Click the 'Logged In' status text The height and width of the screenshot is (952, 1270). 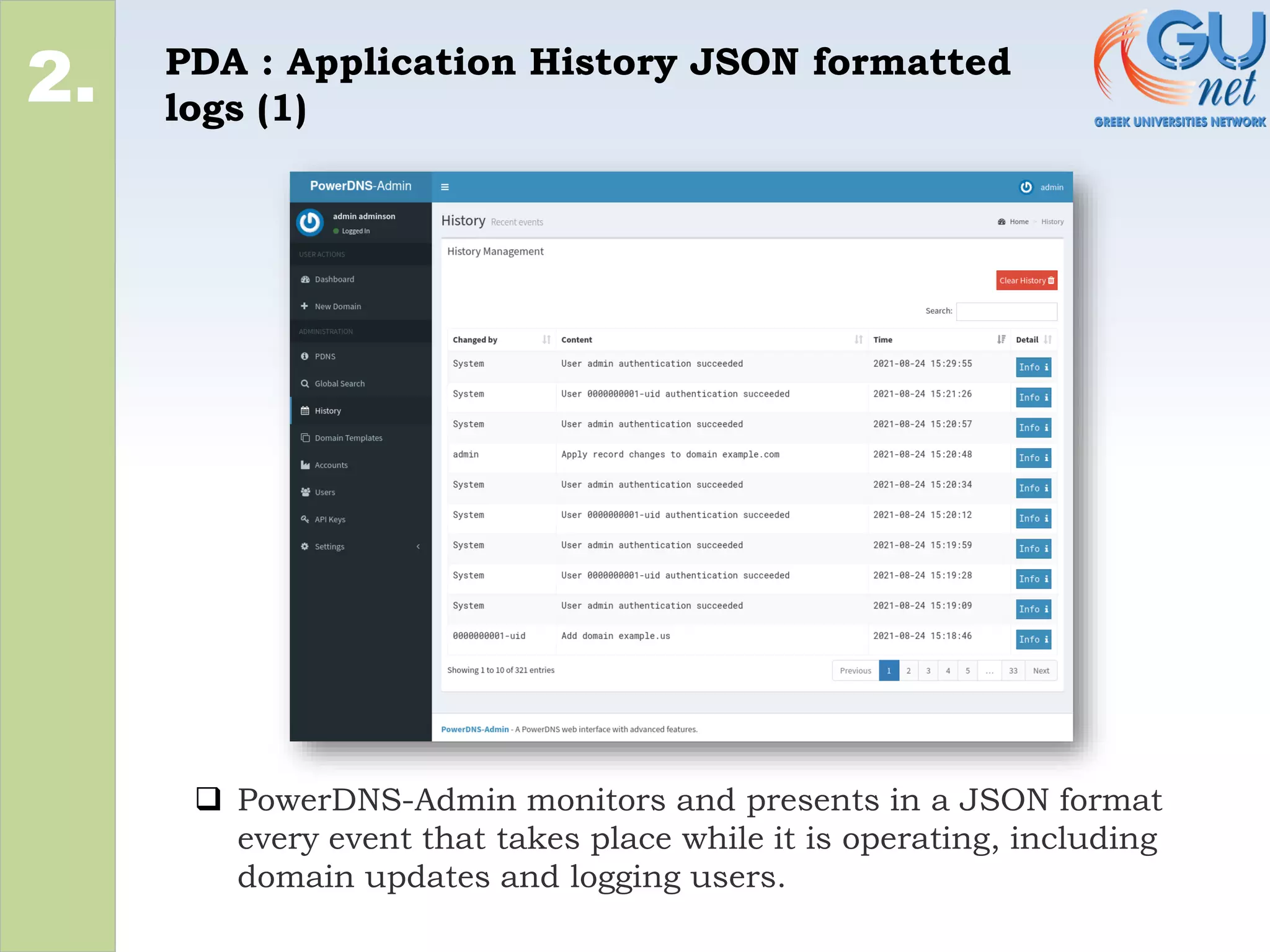tap(356, 231)
